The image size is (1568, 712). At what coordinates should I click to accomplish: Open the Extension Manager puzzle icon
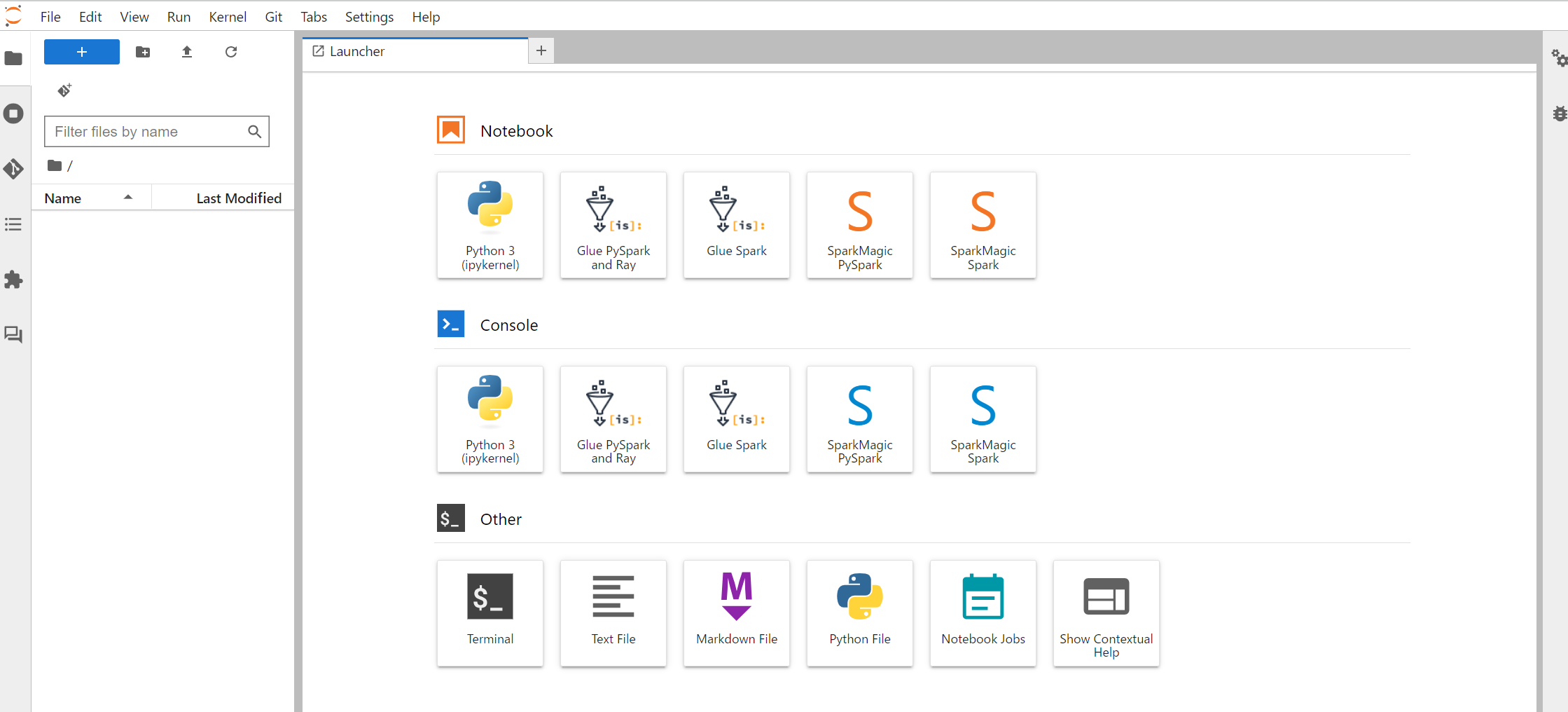[x=13, y=280]
